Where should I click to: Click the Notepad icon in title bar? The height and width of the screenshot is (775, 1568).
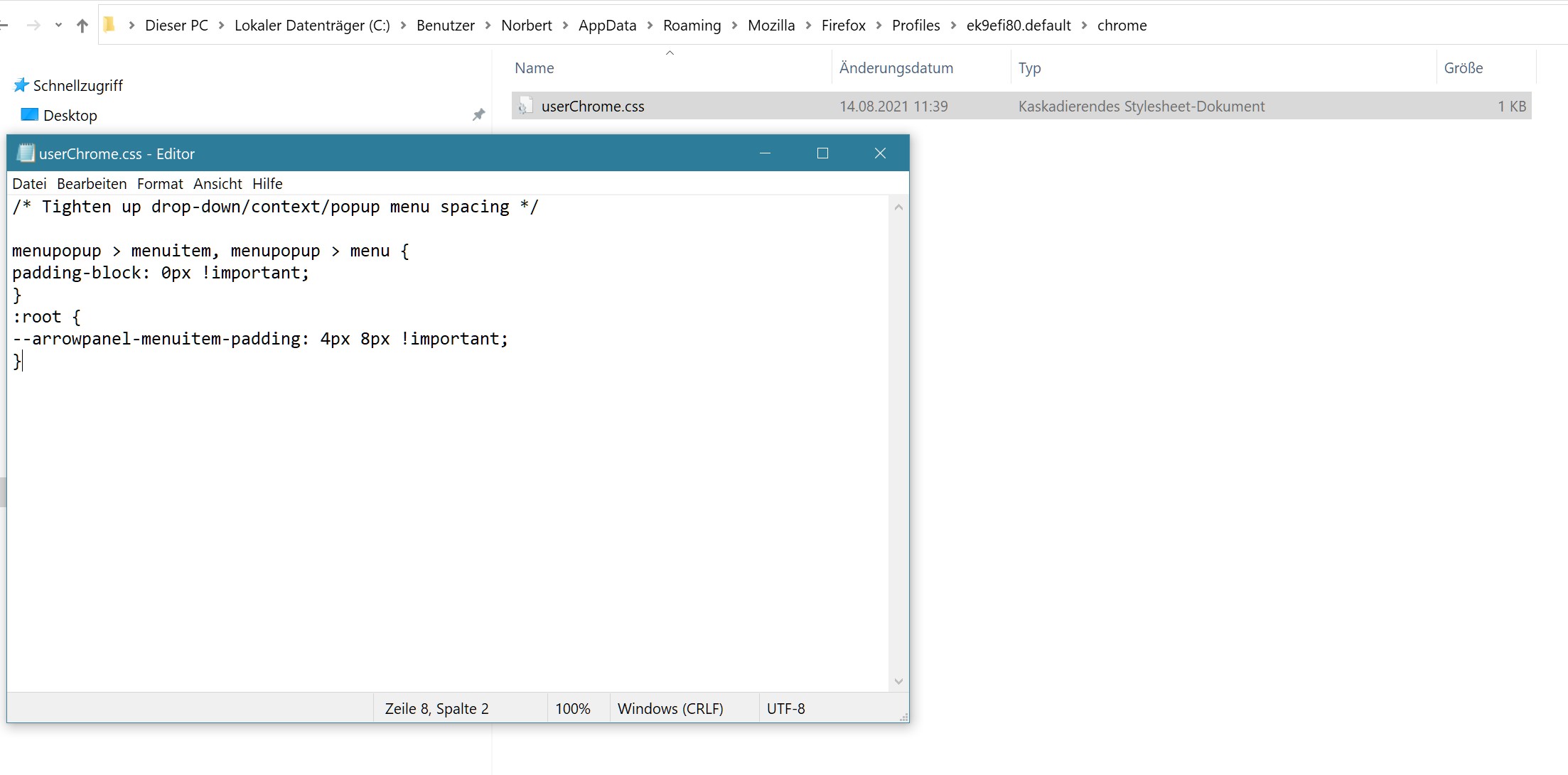click(25, 153)
